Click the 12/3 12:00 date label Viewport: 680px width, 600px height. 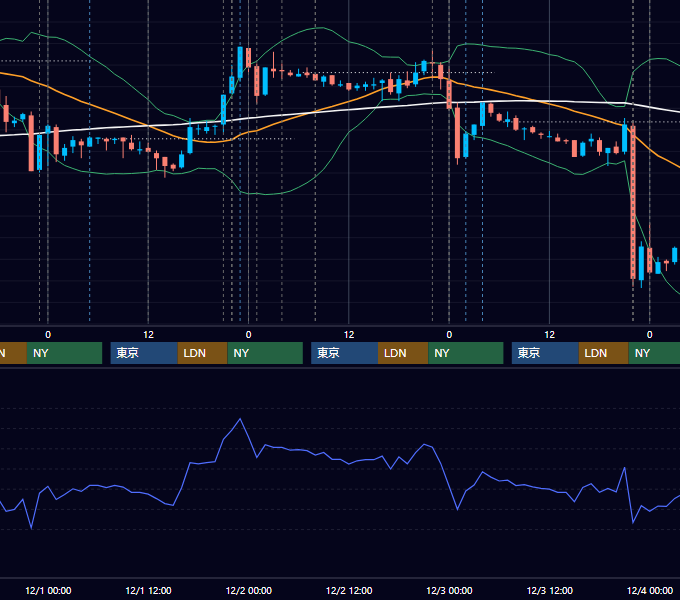[x=549, y=590]
